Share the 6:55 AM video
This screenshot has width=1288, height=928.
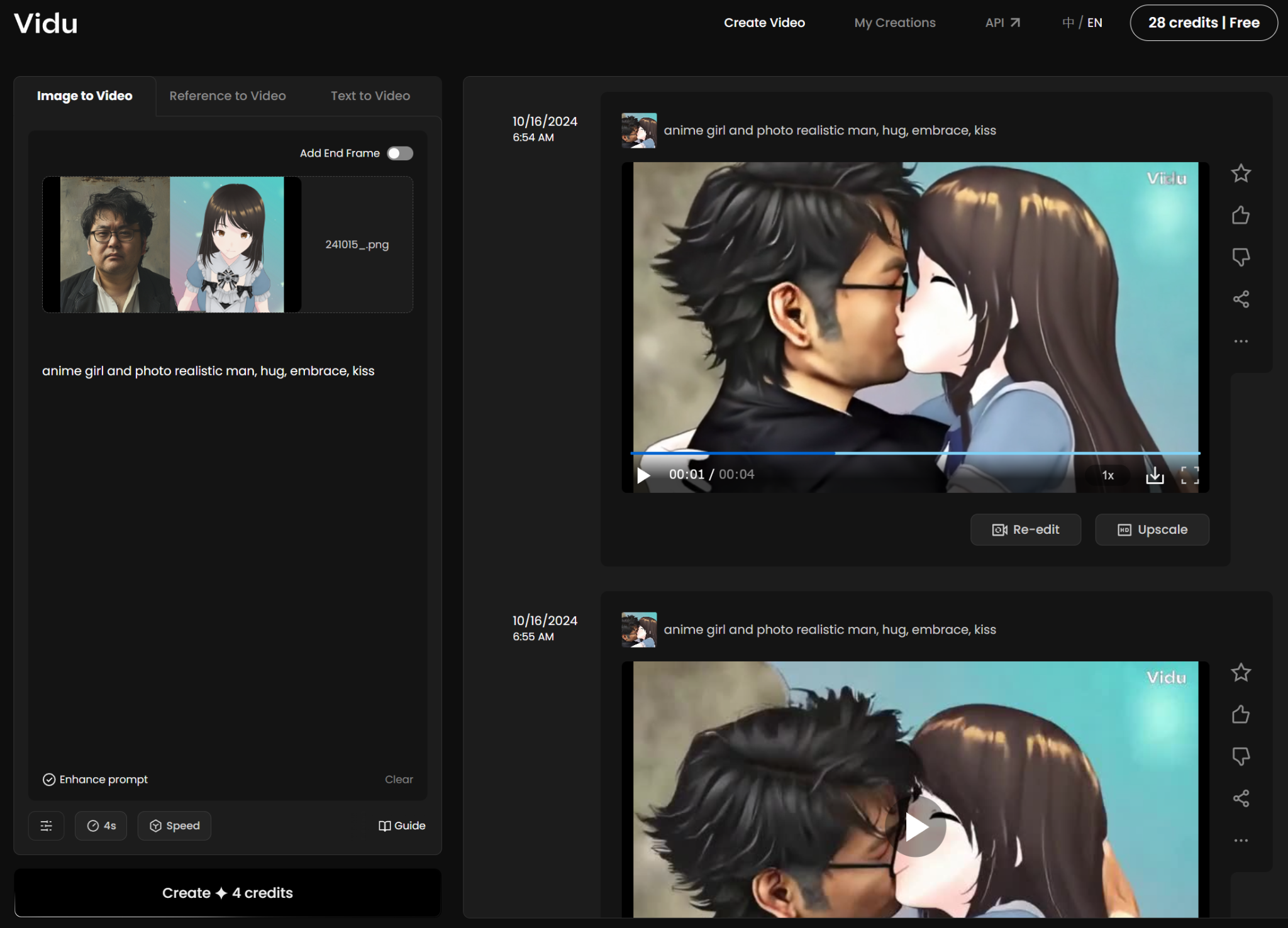point(1240,798)
